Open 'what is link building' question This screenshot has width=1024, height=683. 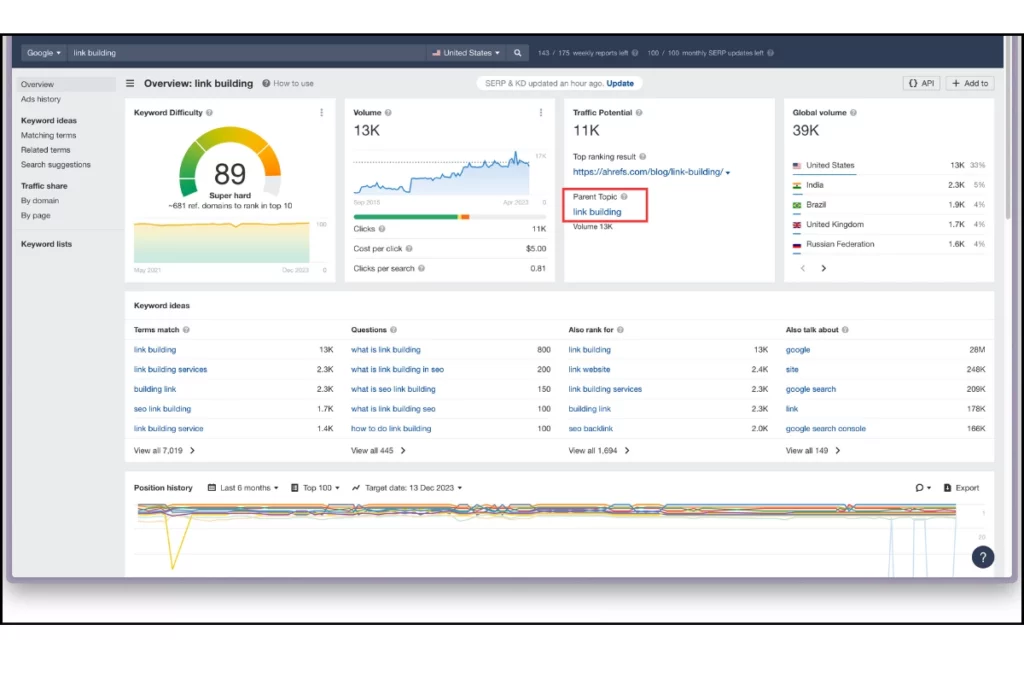click(x=385, y=350)
